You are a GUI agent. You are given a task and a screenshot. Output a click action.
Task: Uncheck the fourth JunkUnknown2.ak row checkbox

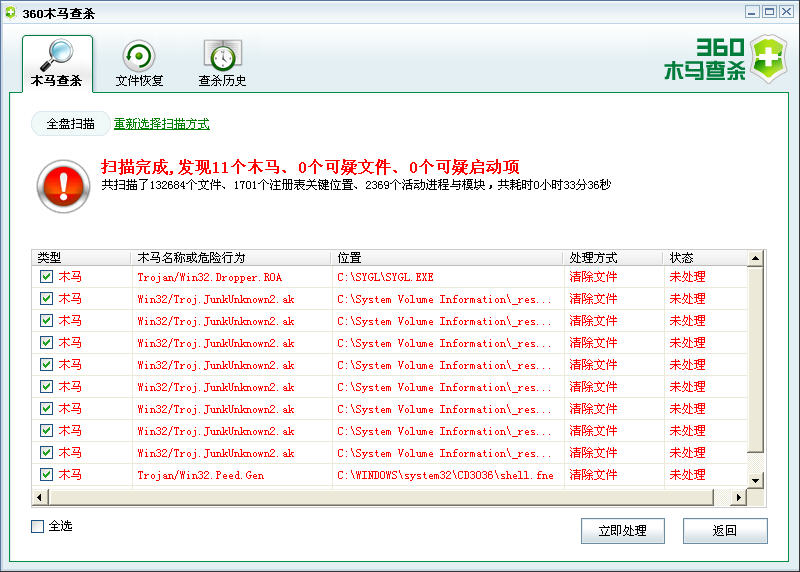[x=46, y=364]
